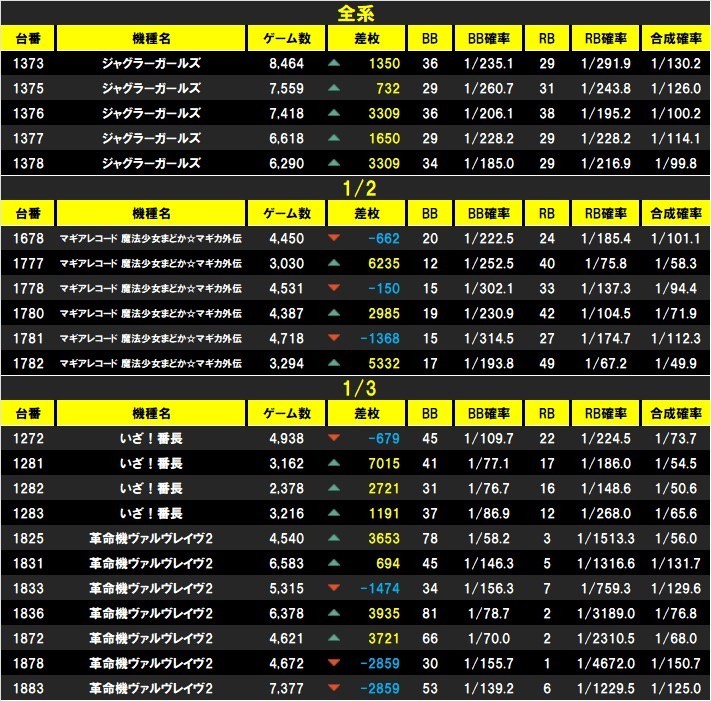Viewport: 711px width, 701px height.
Task: Click BB count 81 in row 1836
Action: (430, 613)
